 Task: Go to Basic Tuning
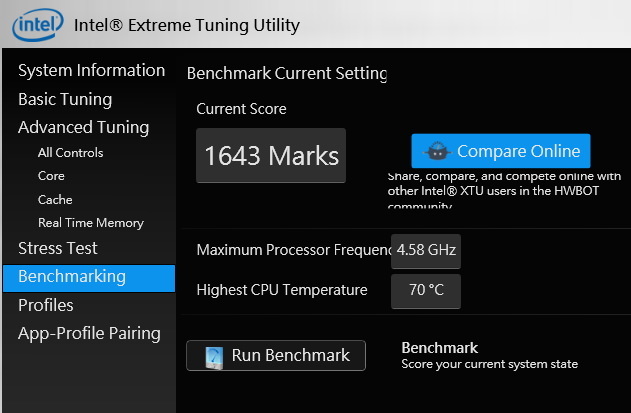tap(65, 99)
